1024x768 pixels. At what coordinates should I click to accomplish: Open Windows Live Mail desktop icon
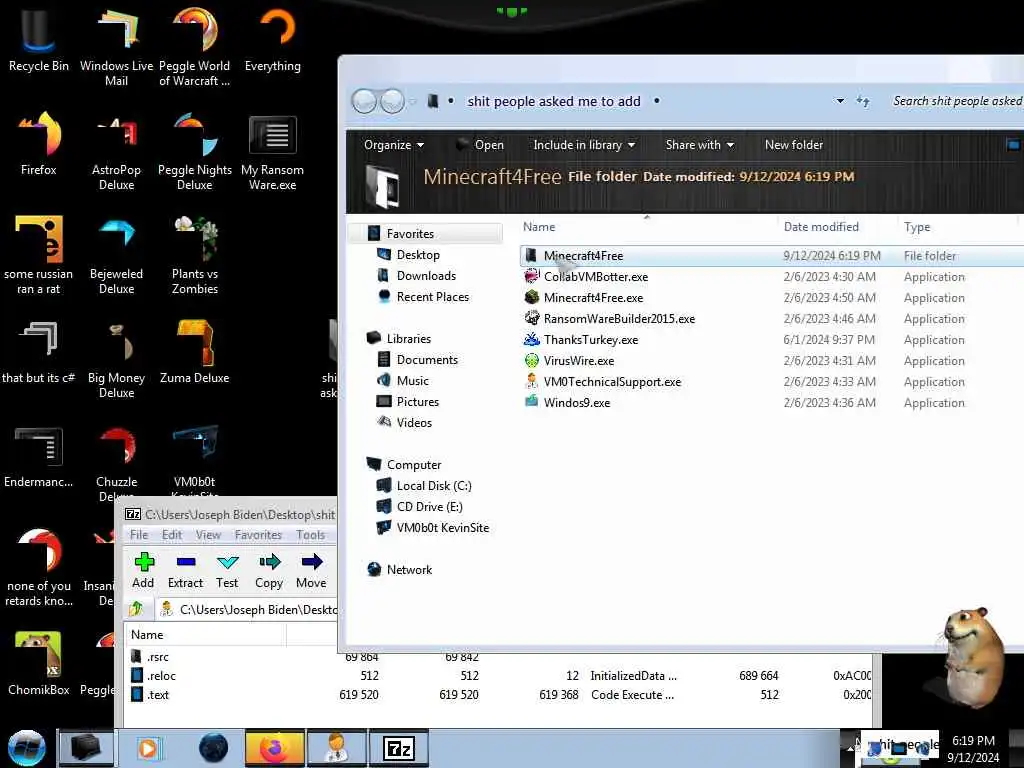click(x=116, y=46)
